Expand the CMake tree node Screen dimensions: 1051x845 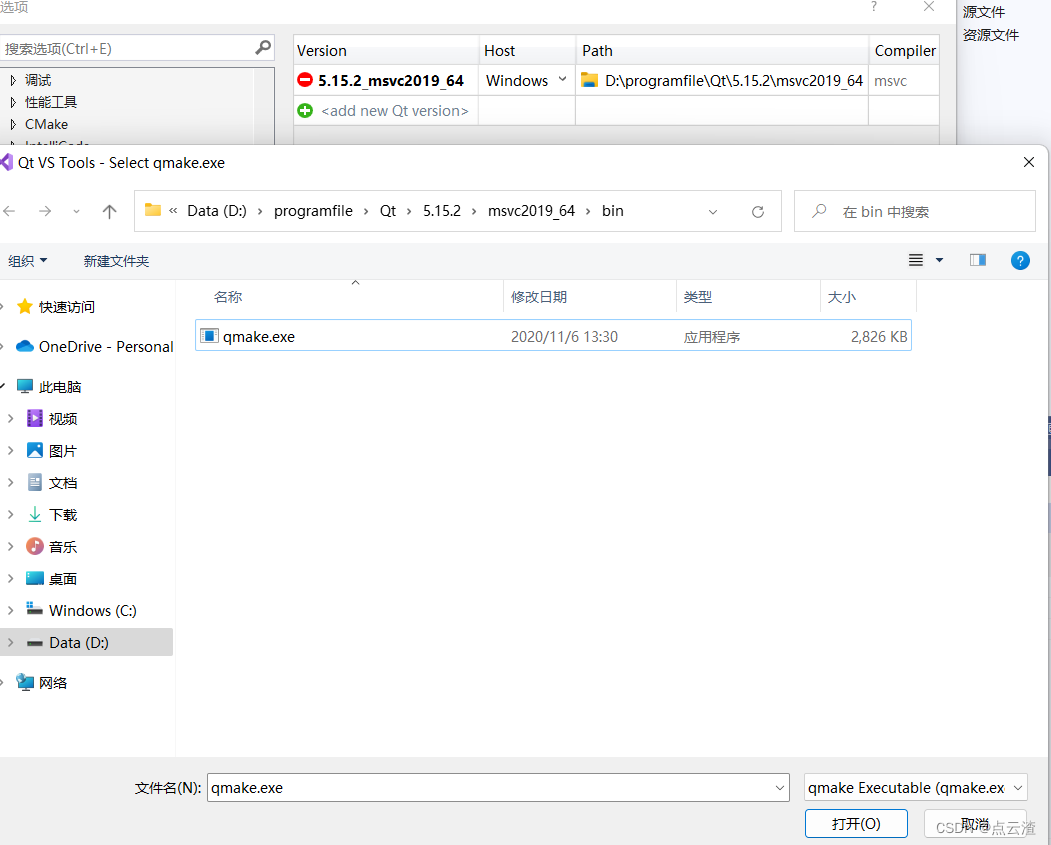click(x=13, y=124)
